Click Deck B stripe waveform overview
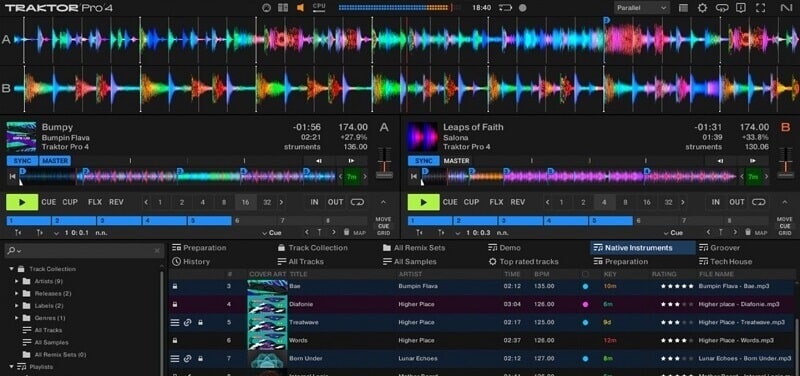Screen dimensions: 800x376 pyautogui.click(x=579, y=177)
